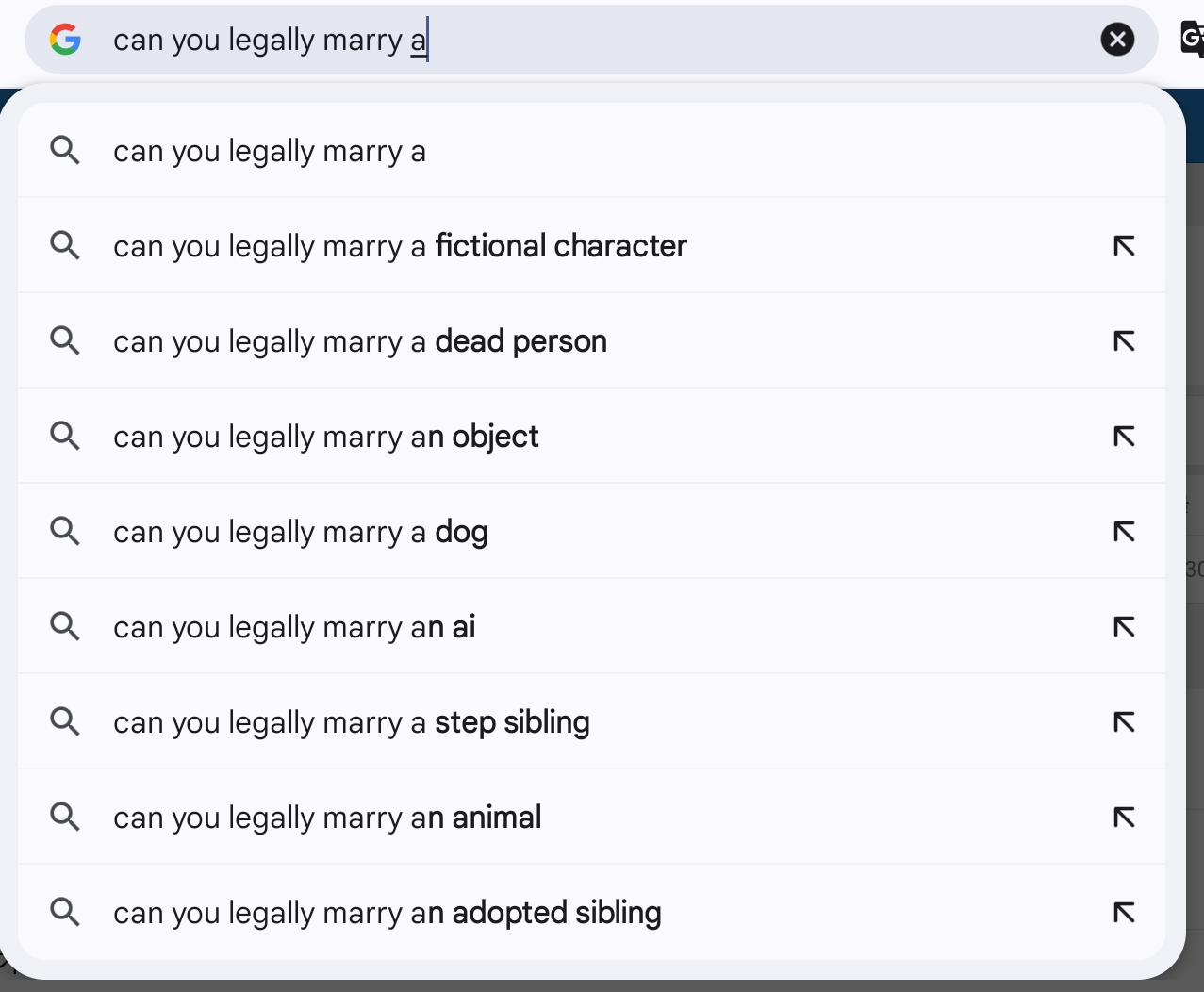Image resolution: width=1204 pixels, height=992 pixels.
Task: Fill query arrow for dog suggestion
Action: 1124,532
